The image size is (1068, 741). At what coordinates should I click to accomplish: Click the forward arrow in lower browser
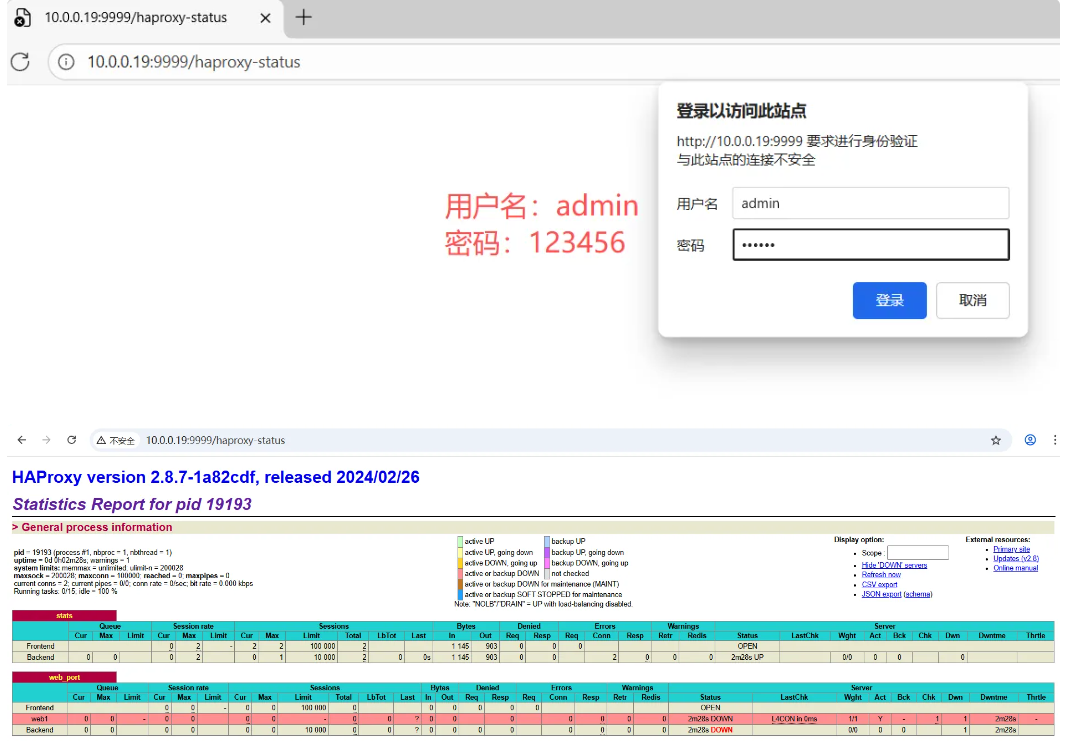click(46, 440)
